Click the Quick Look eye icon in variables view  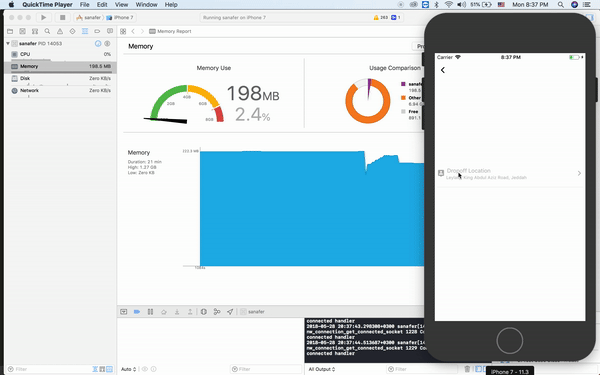tap(145, 369)
